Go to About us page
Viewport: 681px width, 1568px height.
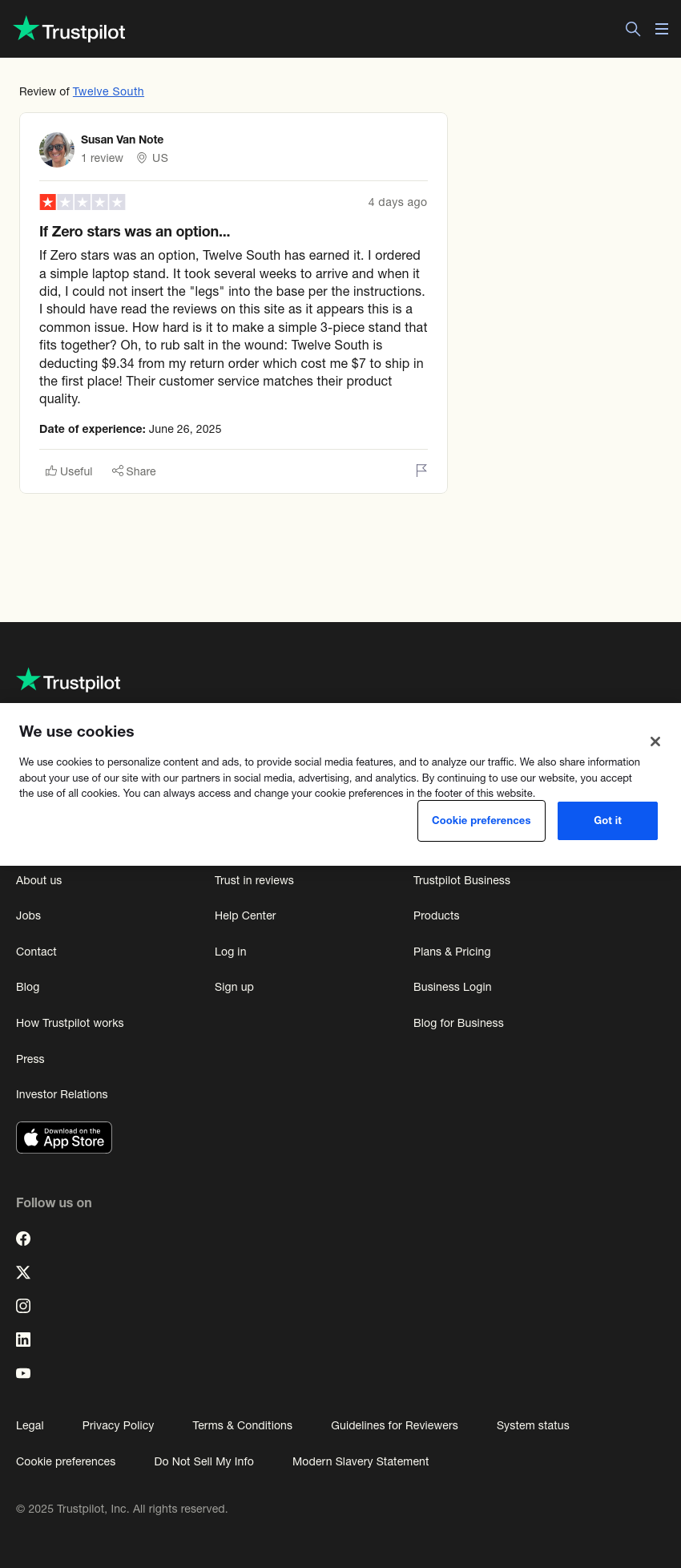pyautogui.click(x=38, y=880)
